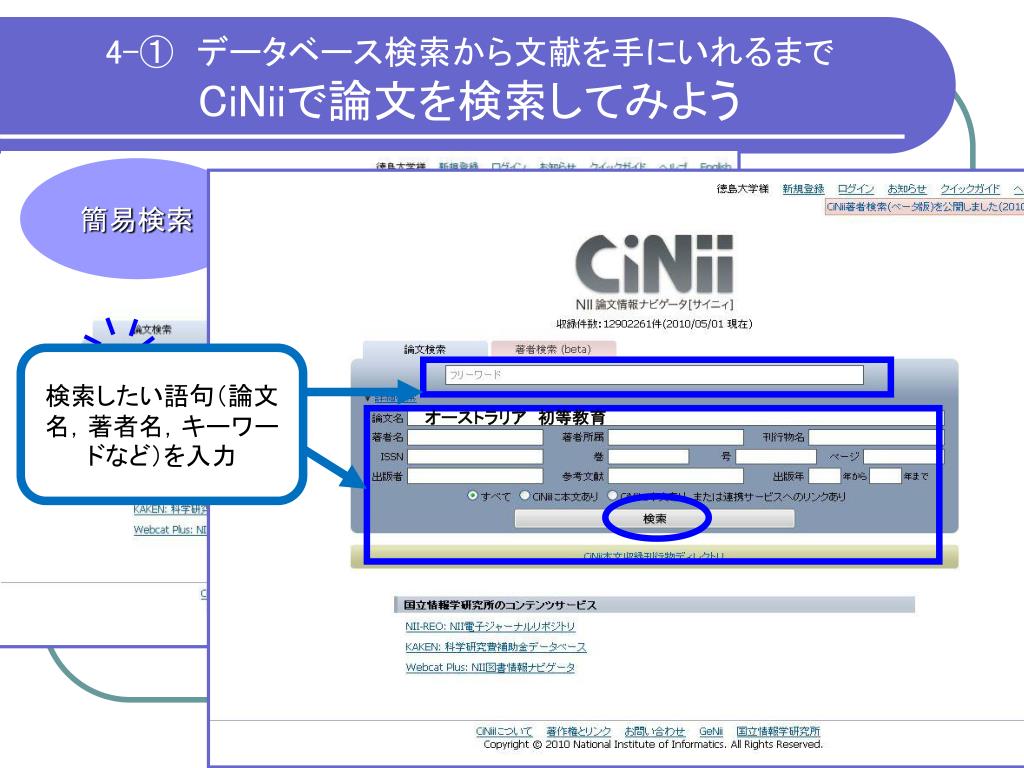1024x768 pixels.
Task: Click the 徳島大学様 text in front window
Action: coord(743,189)
